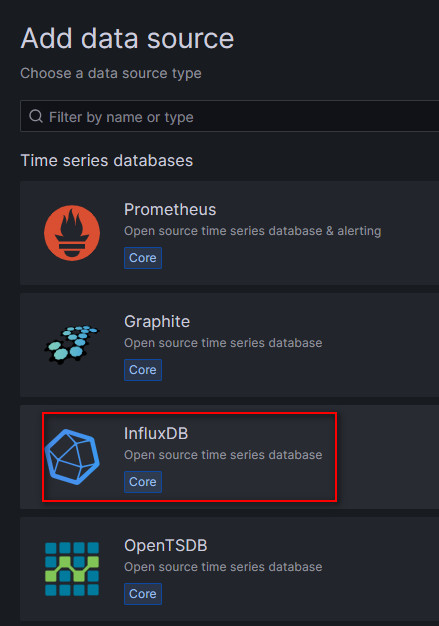Select the Prometheus data source title
Viewport: 439px width, 626px height.
click(x=170, y=210)
